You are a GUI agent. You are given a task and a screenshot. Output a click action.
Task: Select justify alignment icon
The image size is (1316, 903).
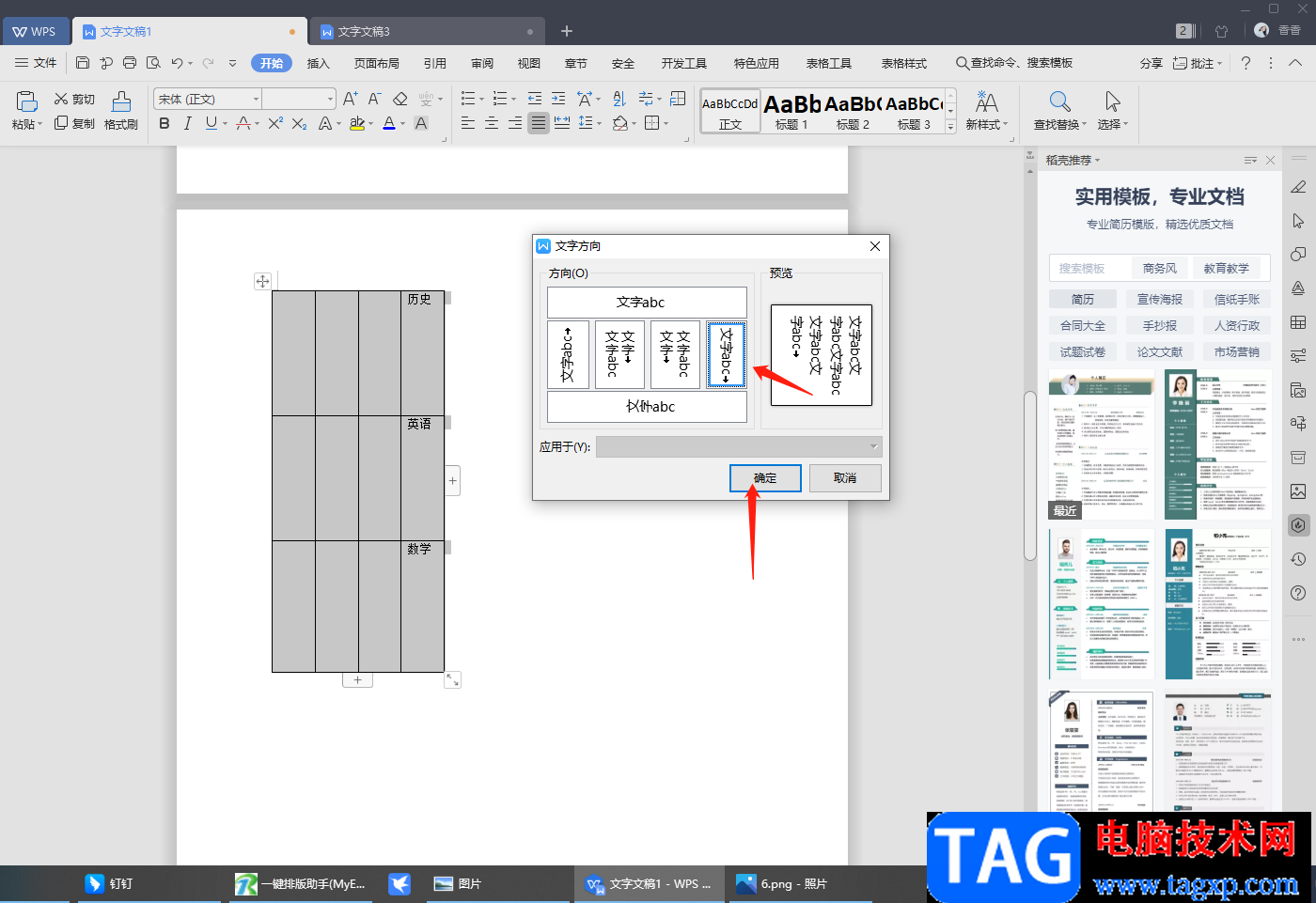(539, 123)
